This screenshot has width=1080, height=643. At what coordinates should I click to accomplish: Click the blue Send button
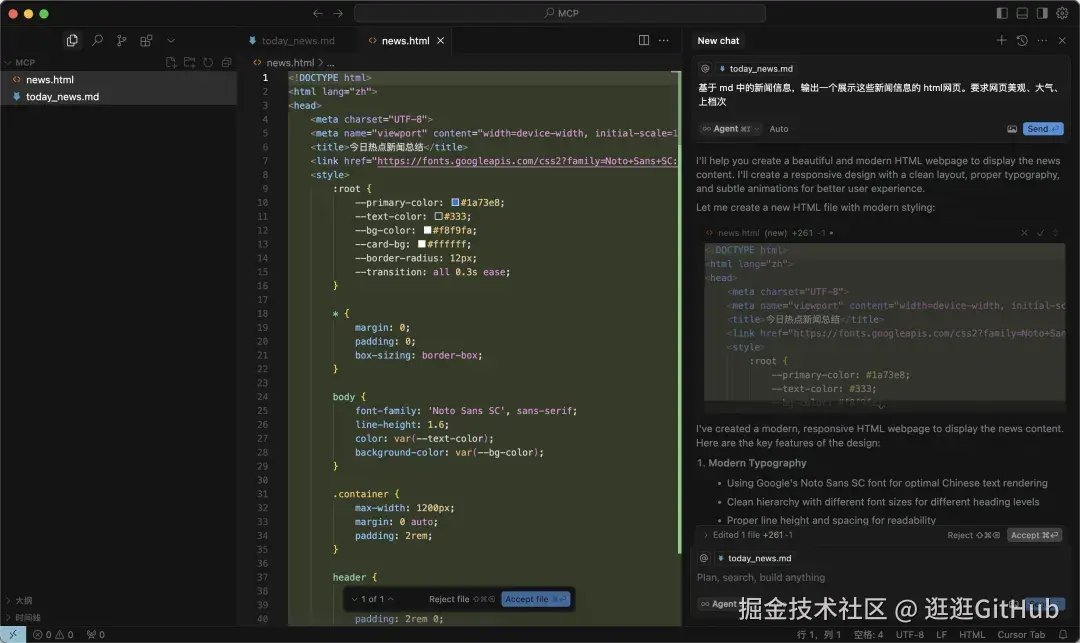point(1043,129)
